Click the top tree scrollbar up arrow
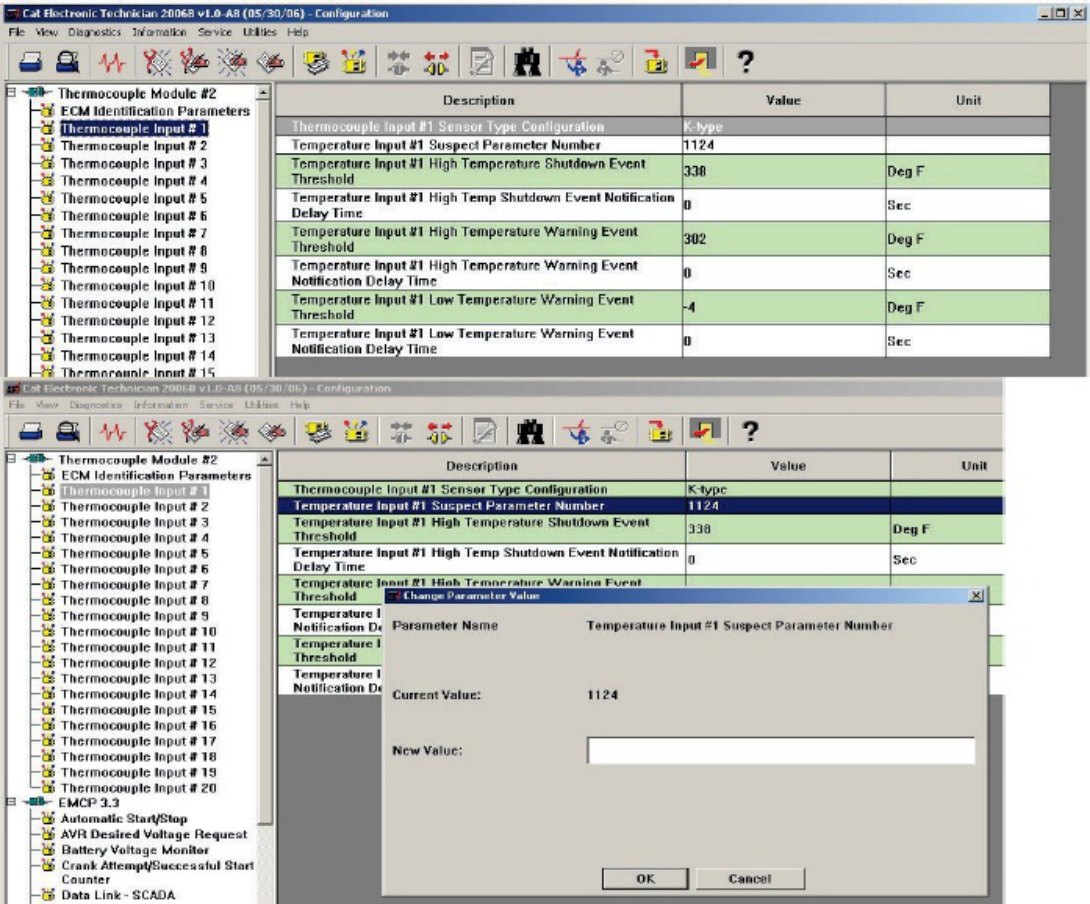The image size is (1090, 904). click(x=263, y=92)
